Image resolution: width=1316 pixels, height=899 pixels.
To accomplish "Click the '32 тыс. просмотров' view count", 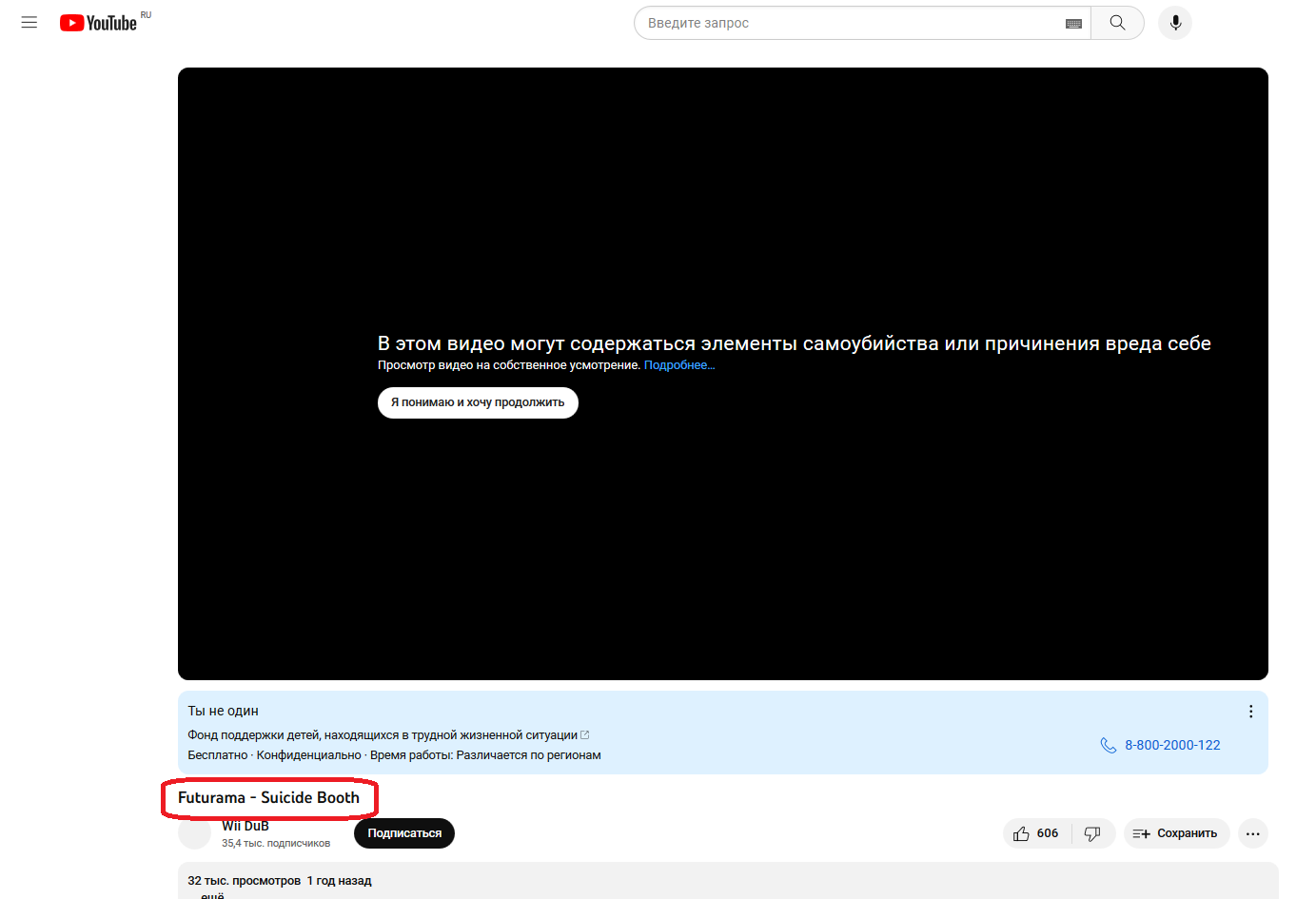I will point(245,881).
